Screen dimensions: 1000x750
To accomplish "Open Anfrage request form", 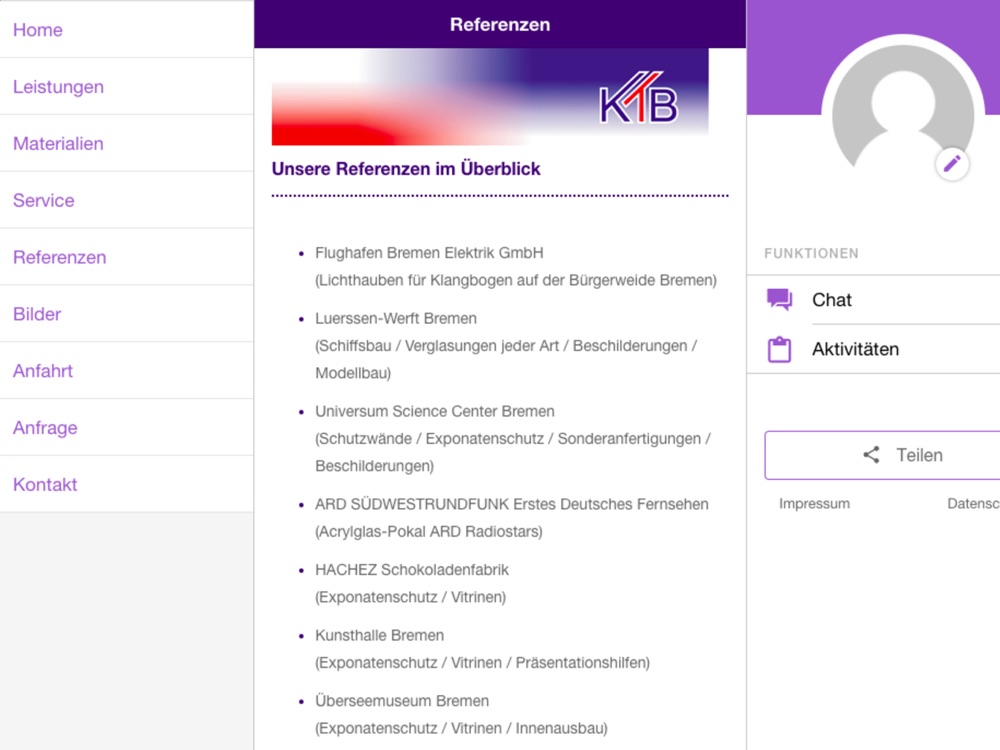I will pyautogui.click(x=126, y=427).
